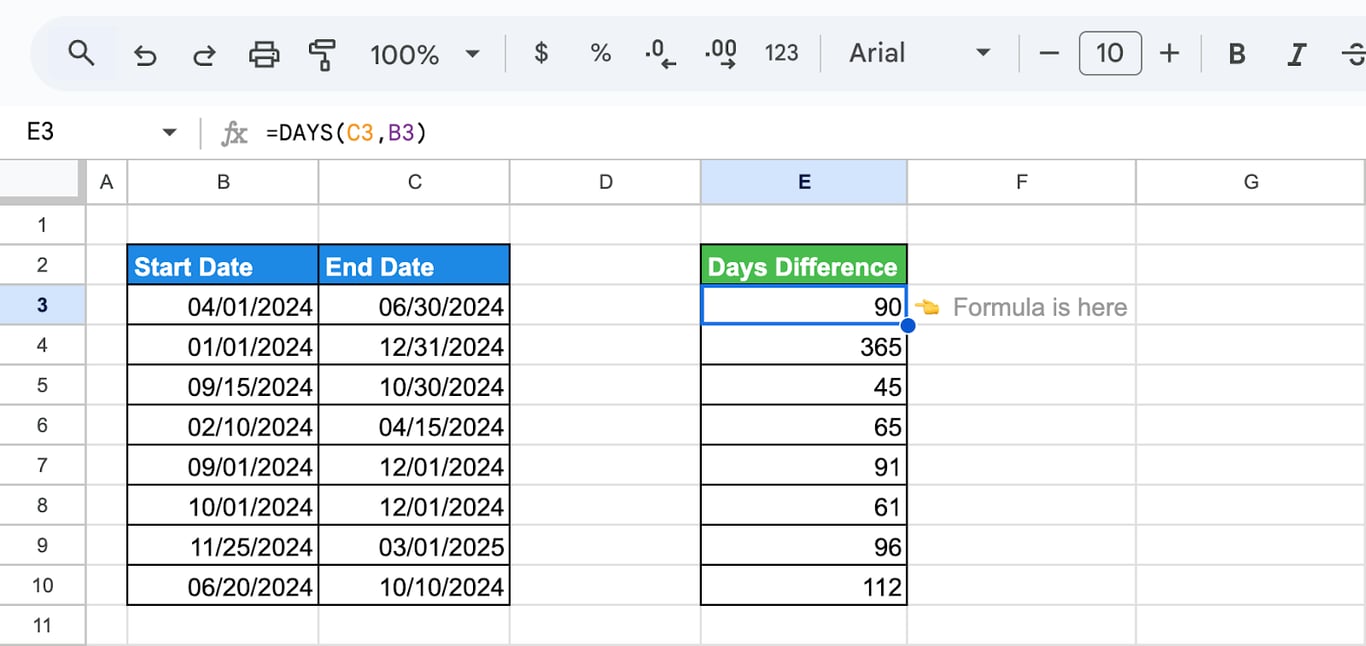
Task: Click the End Date header cell
Action: [x=414, y=266]
